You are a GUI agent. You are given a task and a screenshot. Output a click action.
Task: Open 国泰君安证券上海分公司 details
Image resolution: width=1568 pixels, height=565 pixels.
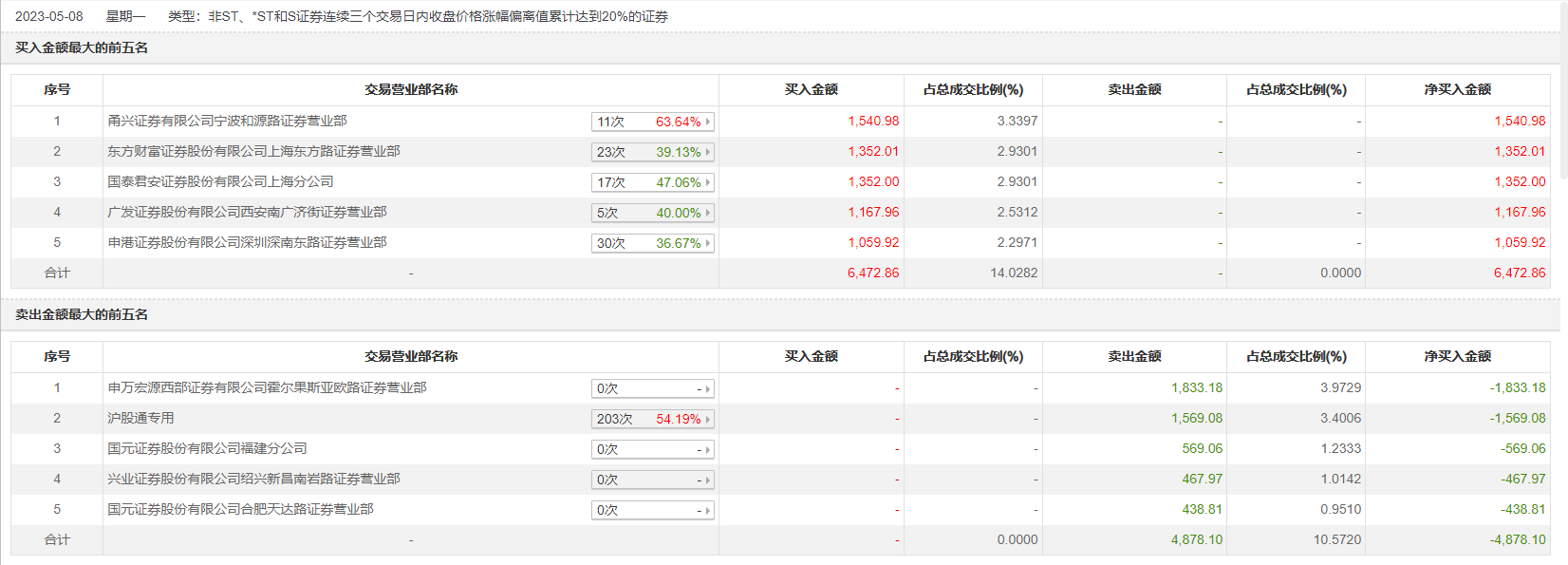tap(220, 181)
